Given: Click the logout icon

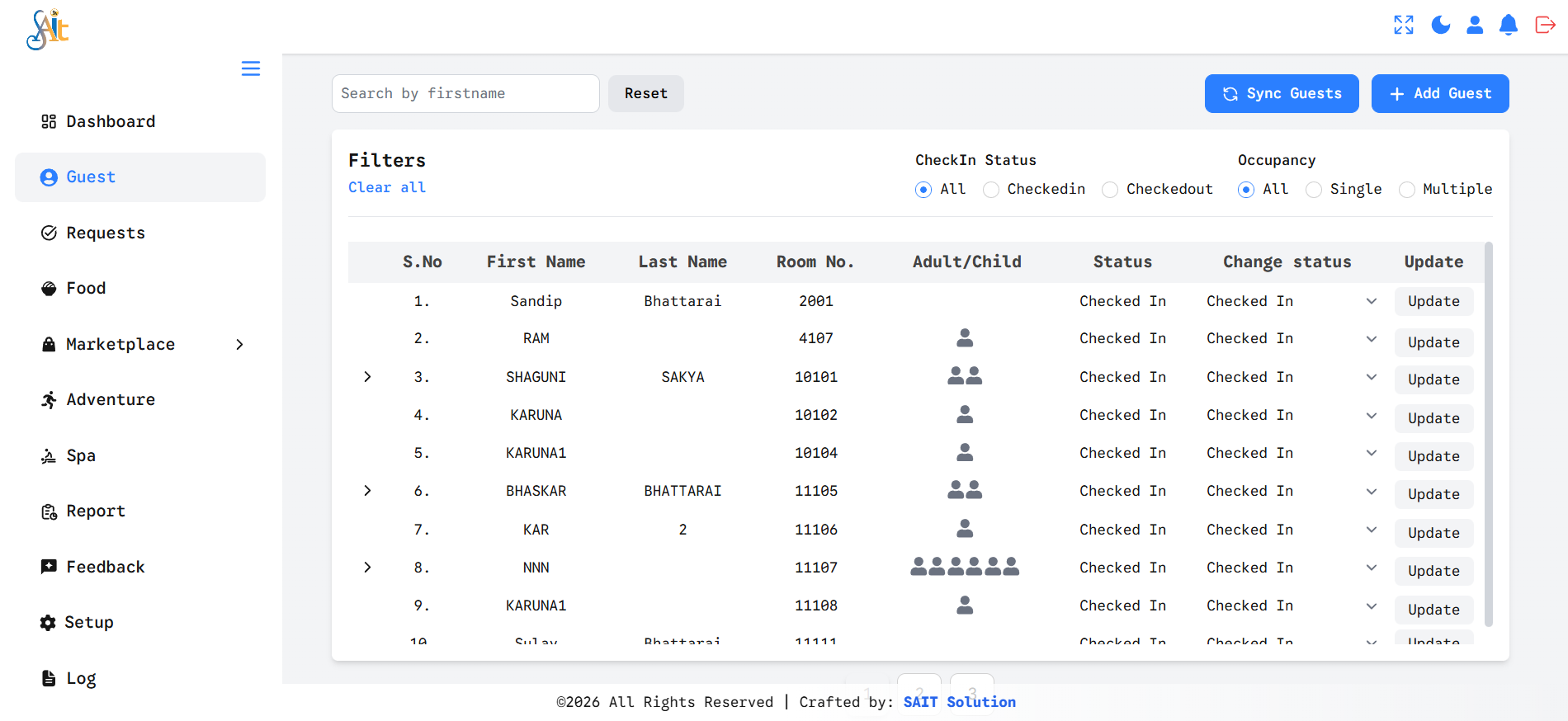Looking at the screenshot, I should tap(1545, 25).
